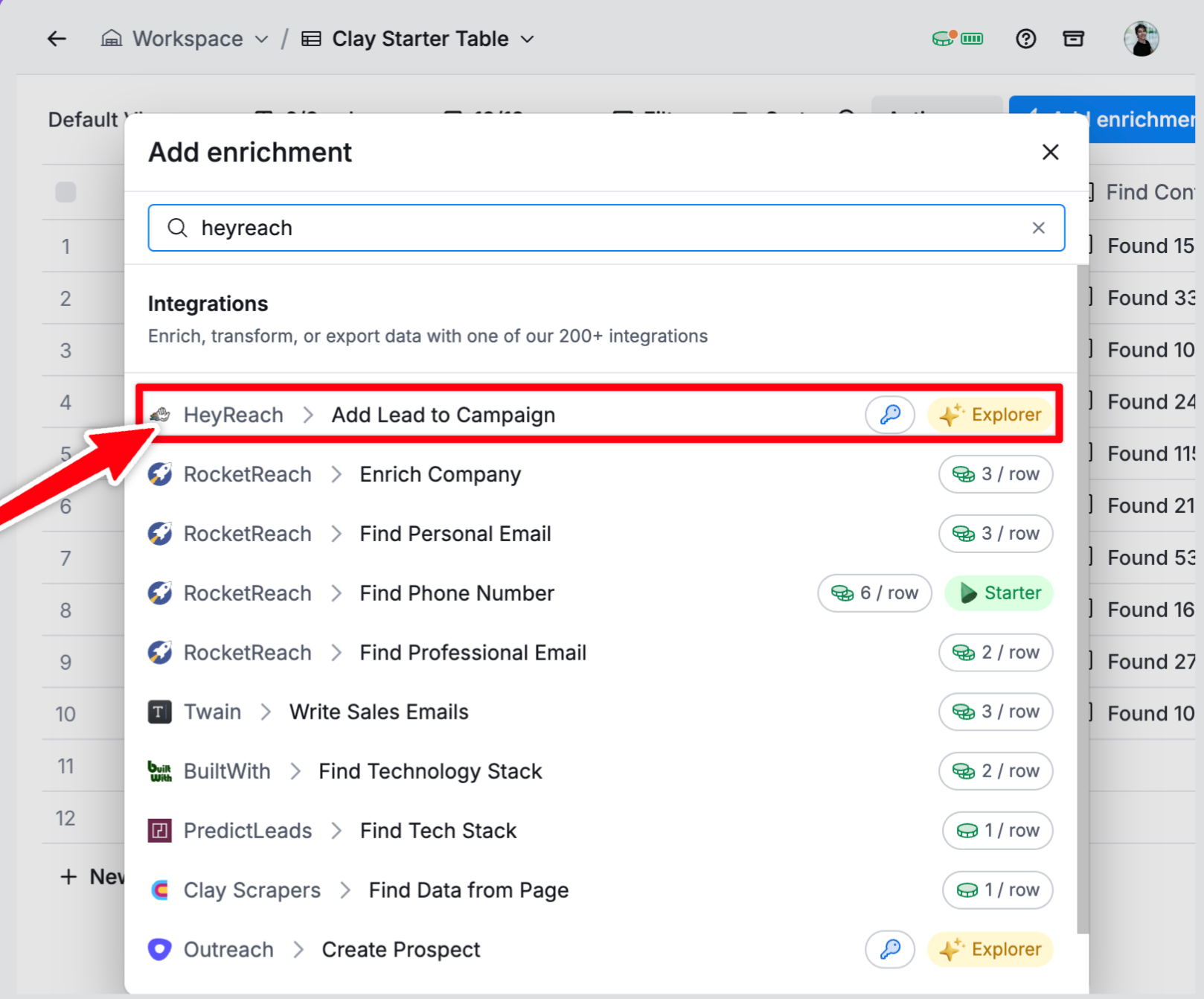Screen dimensions: 1204x999
Task: Click 3 / row cost on Twain row
Action: (996, 712)
